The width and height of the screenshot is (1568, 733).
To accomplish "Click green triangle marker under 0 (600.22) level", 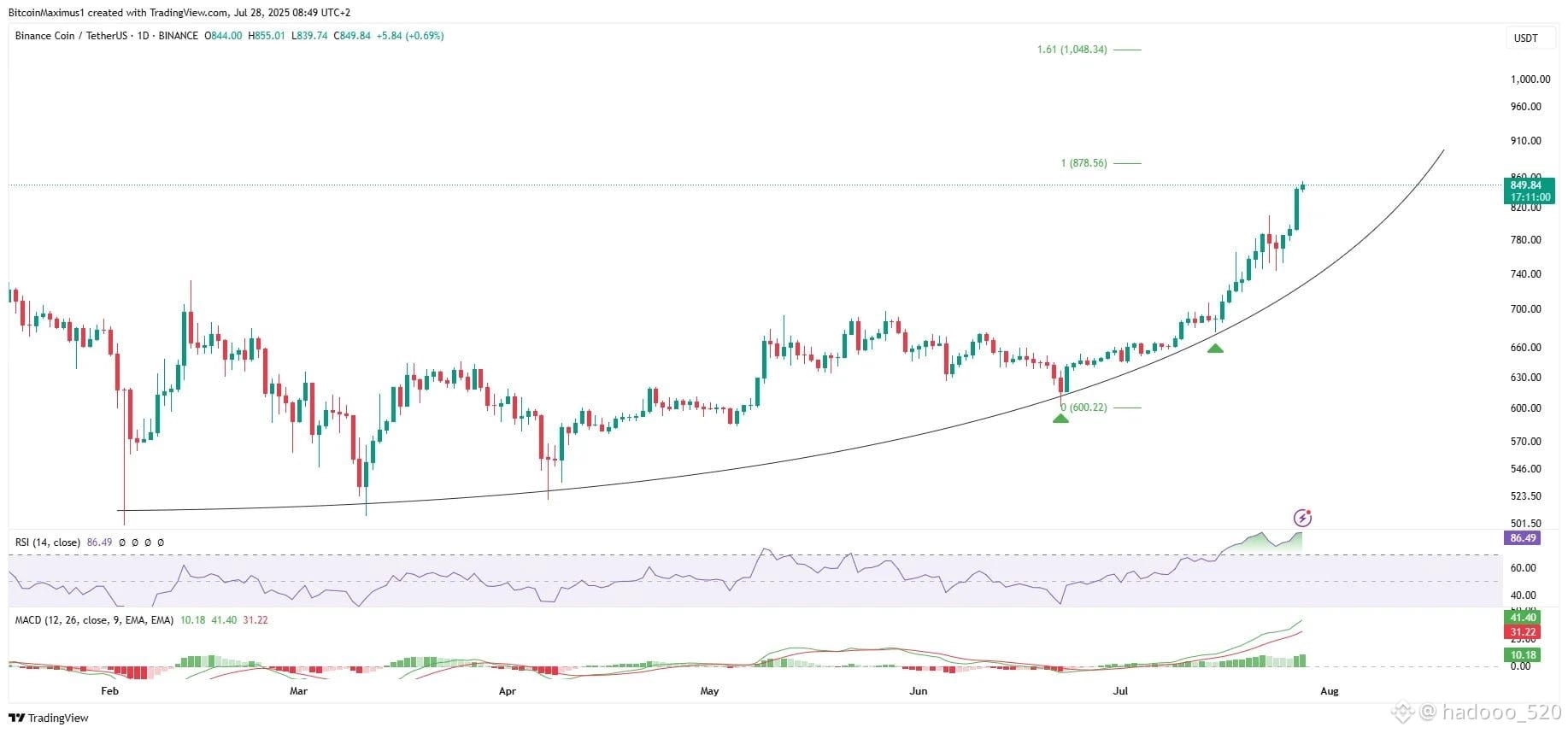I will (x=1060, y=418).
